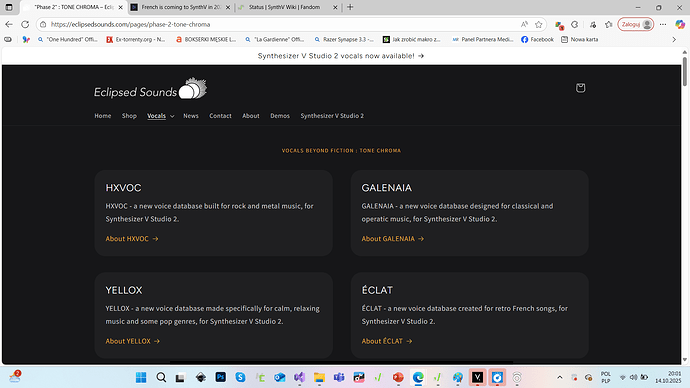The image size is (690, 388).
Task: Open volume icon in system tray
Action: 633,377
